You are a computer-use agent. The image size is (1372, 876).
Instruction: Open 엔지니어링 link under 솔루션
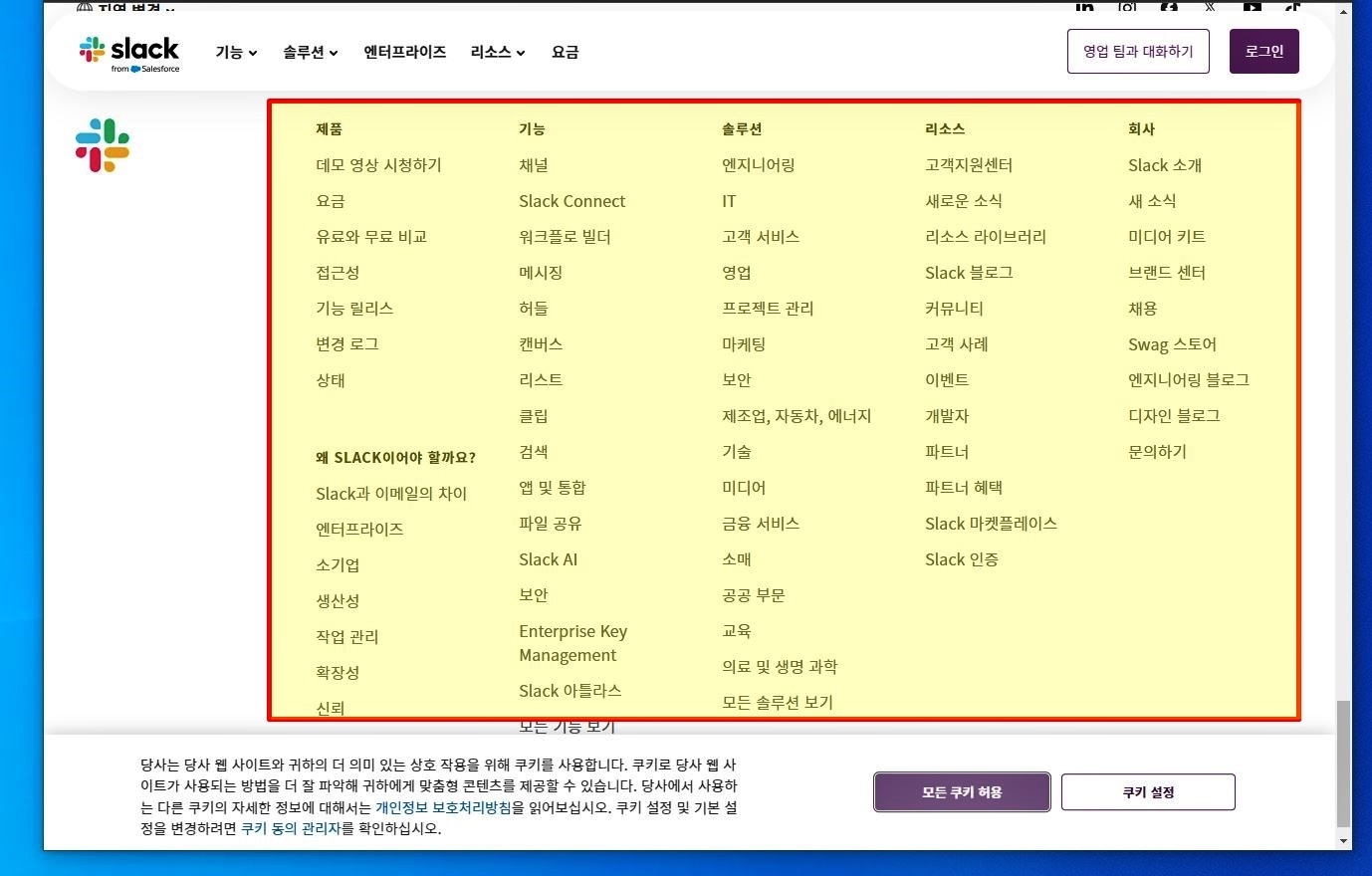tap(759, 165)
